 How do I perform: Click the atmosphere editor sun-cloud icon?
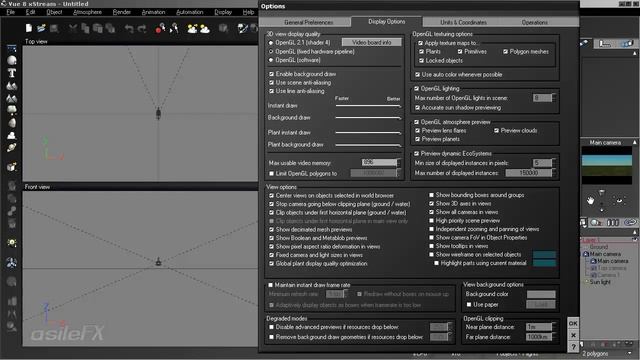click(204, 28)
